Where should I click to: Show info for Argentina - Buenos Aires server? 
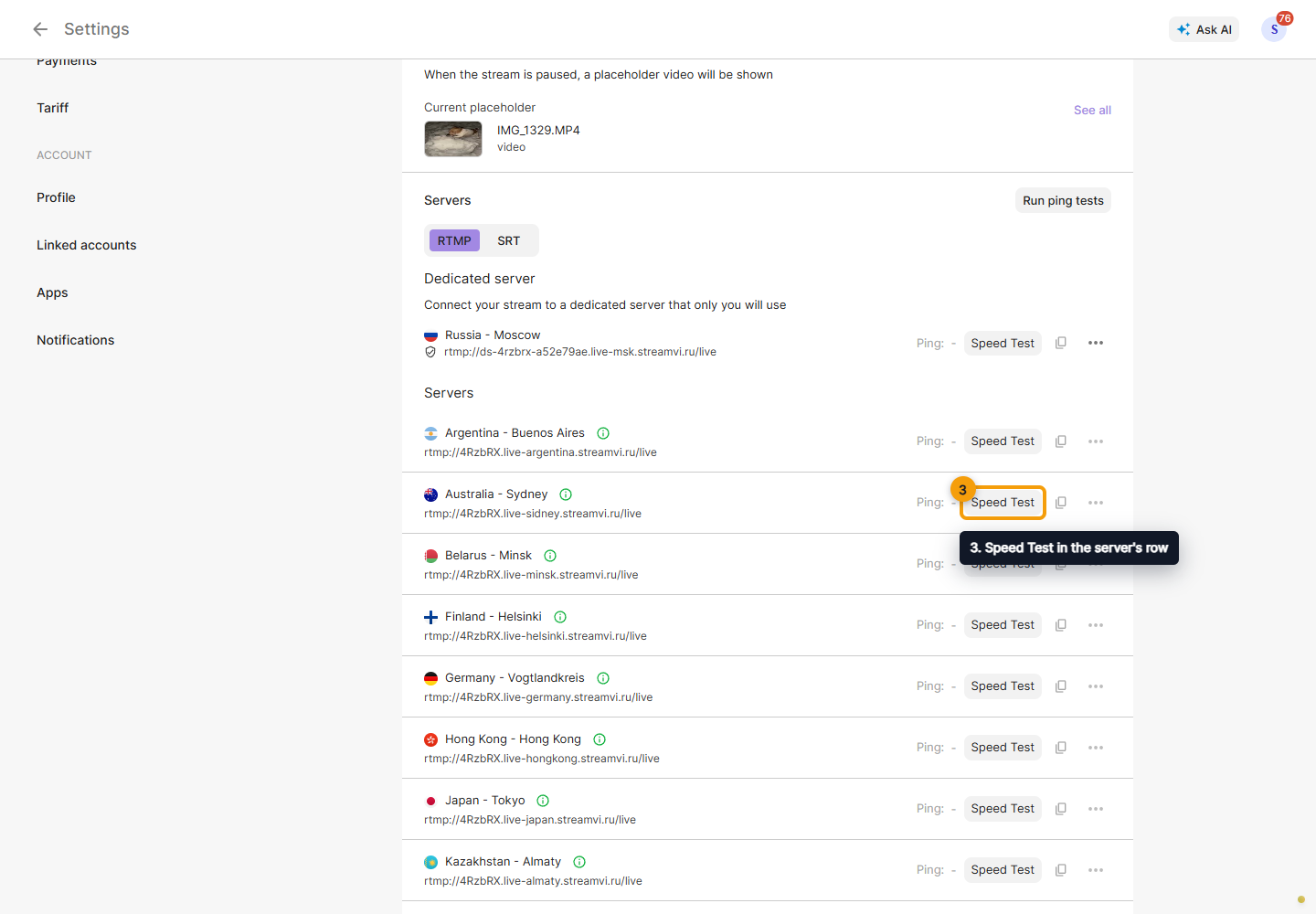tap(603, 433)
